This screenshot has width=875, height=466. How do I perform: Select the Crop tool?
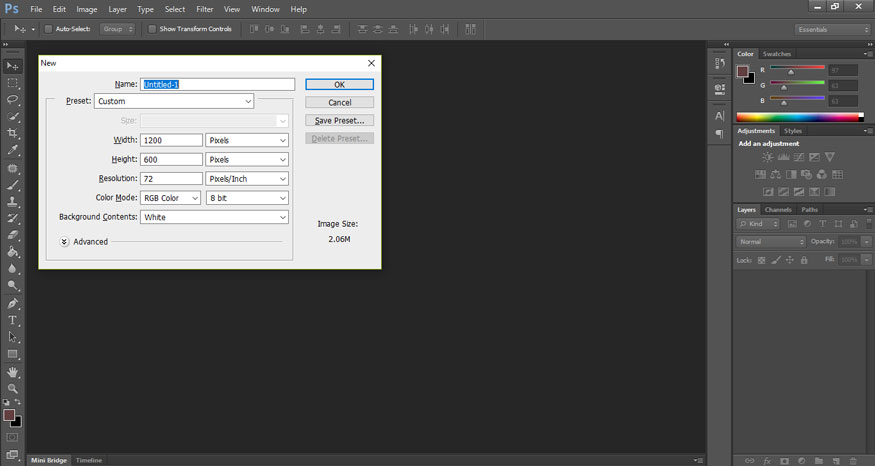pyautogui.click(x=13, y=133)
